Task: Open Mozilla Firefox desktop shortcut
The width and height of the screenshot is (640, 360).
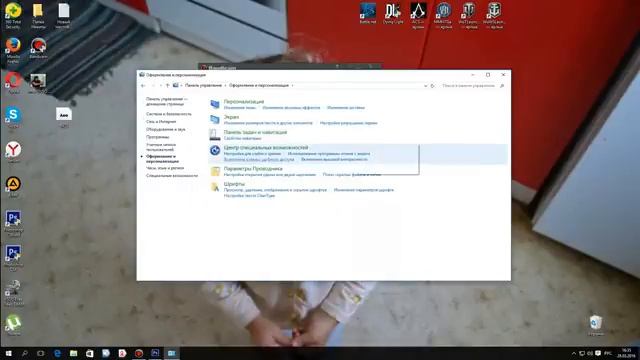Action: pyautogui.click(x=13, y=50)
